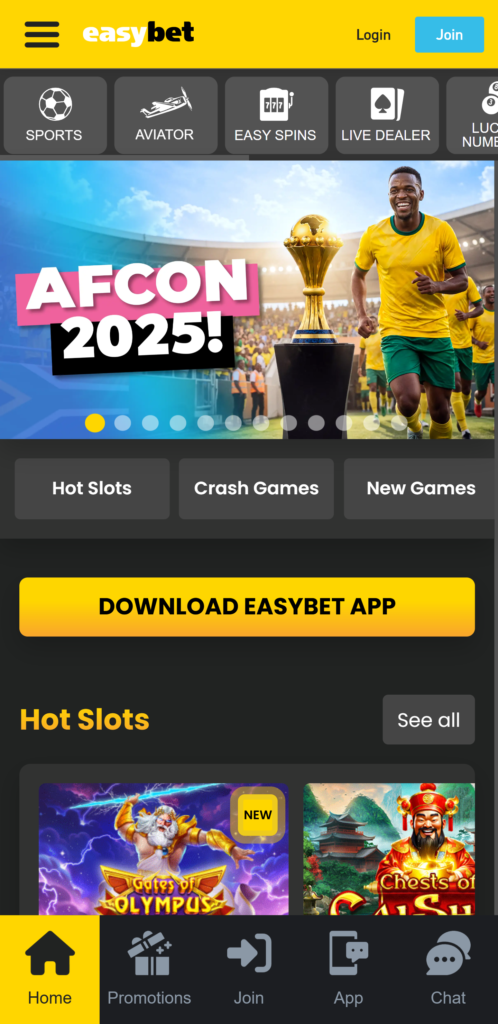498x1024 pixels.
Task: Jump to second banner slide dot
Action: point(123,423)
